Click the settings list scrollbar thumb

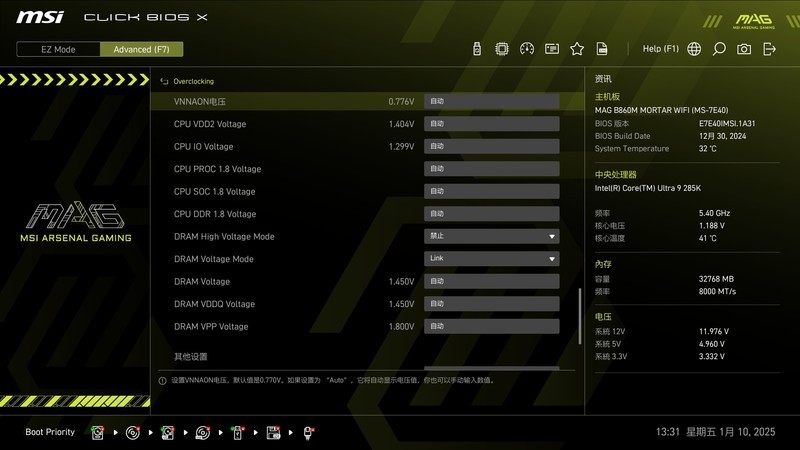point(579,316)
